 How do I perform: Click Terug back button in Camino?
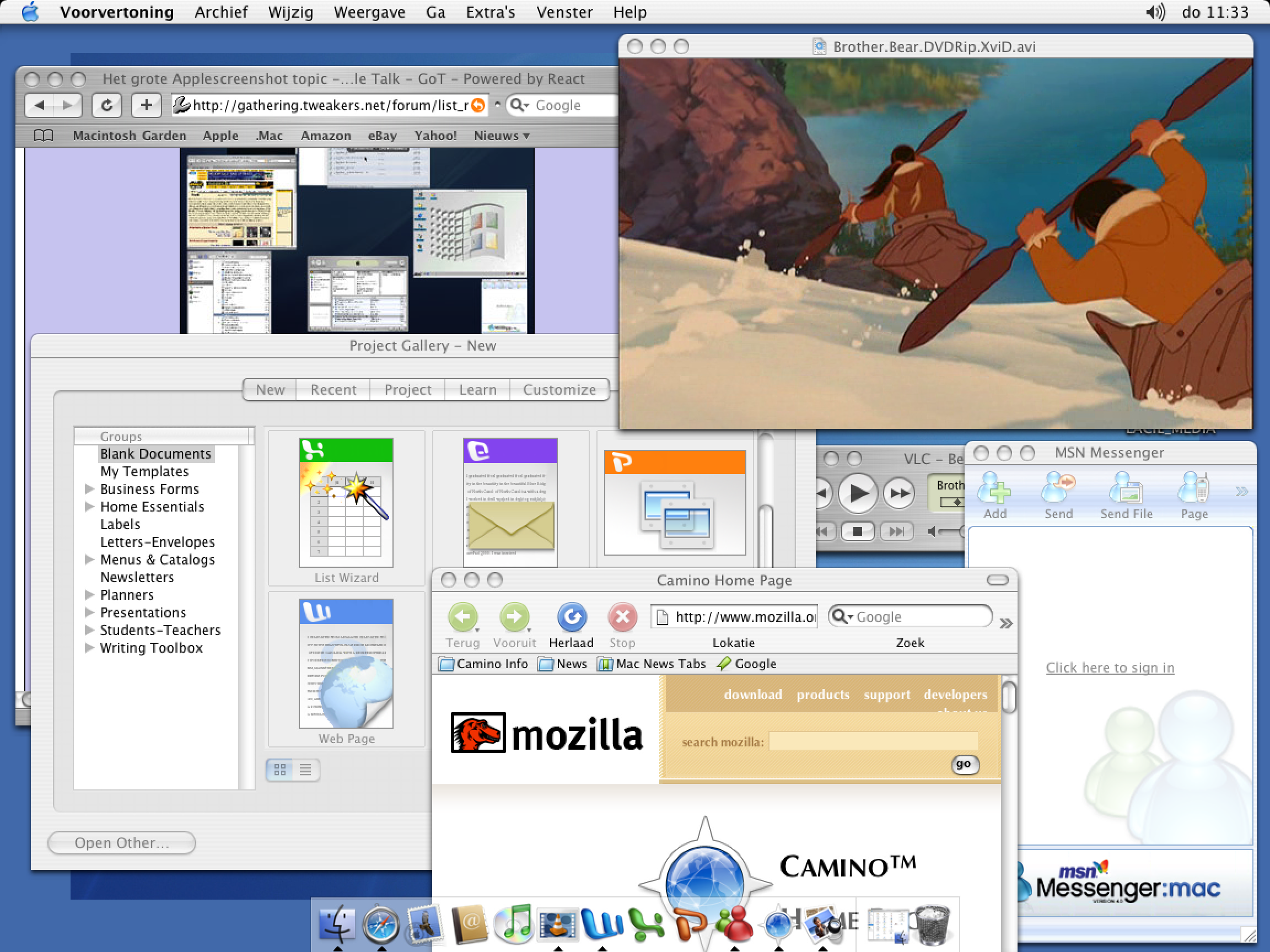click(463, 626)
